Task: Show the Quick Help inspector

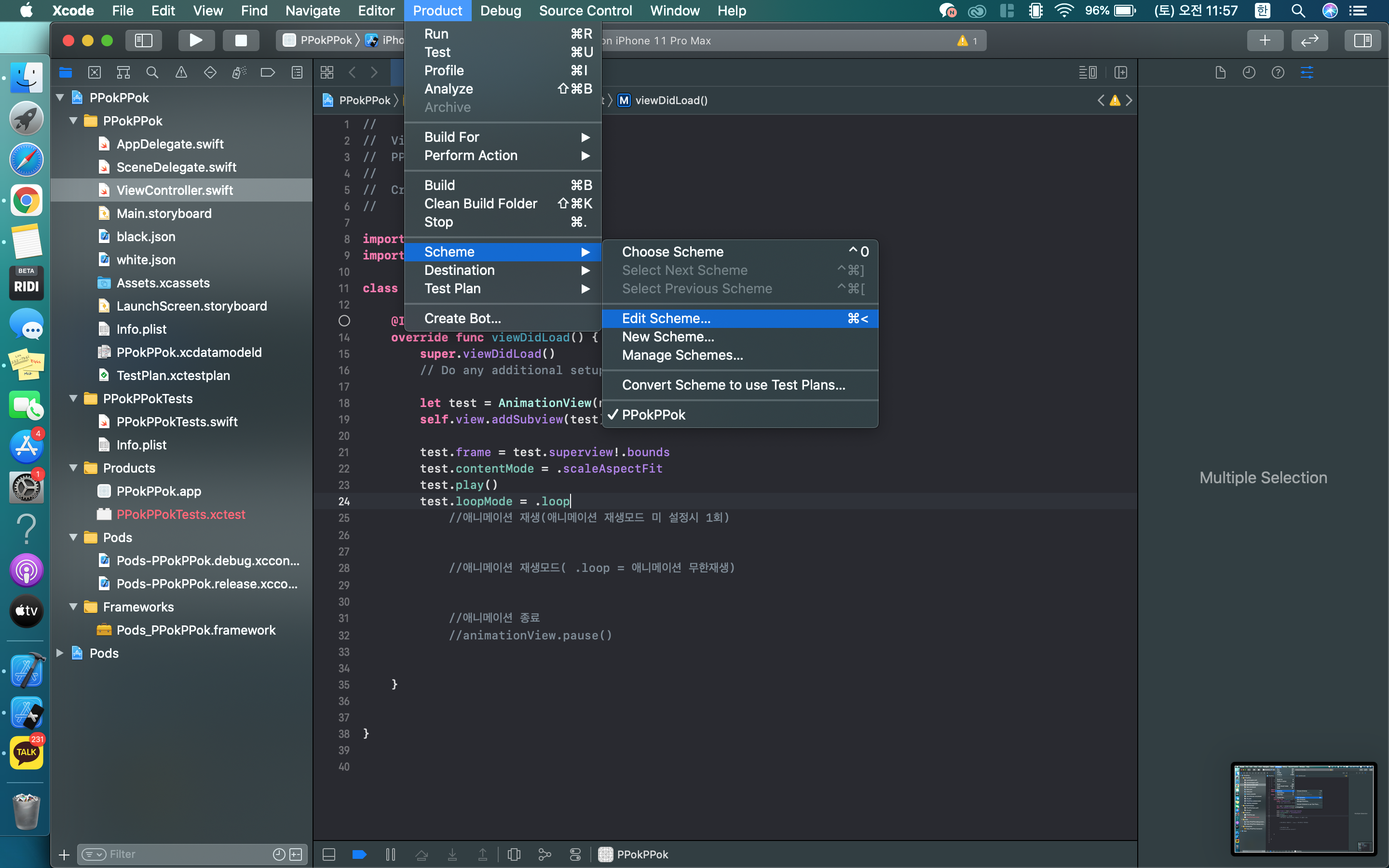Action: coord(1278,72)
